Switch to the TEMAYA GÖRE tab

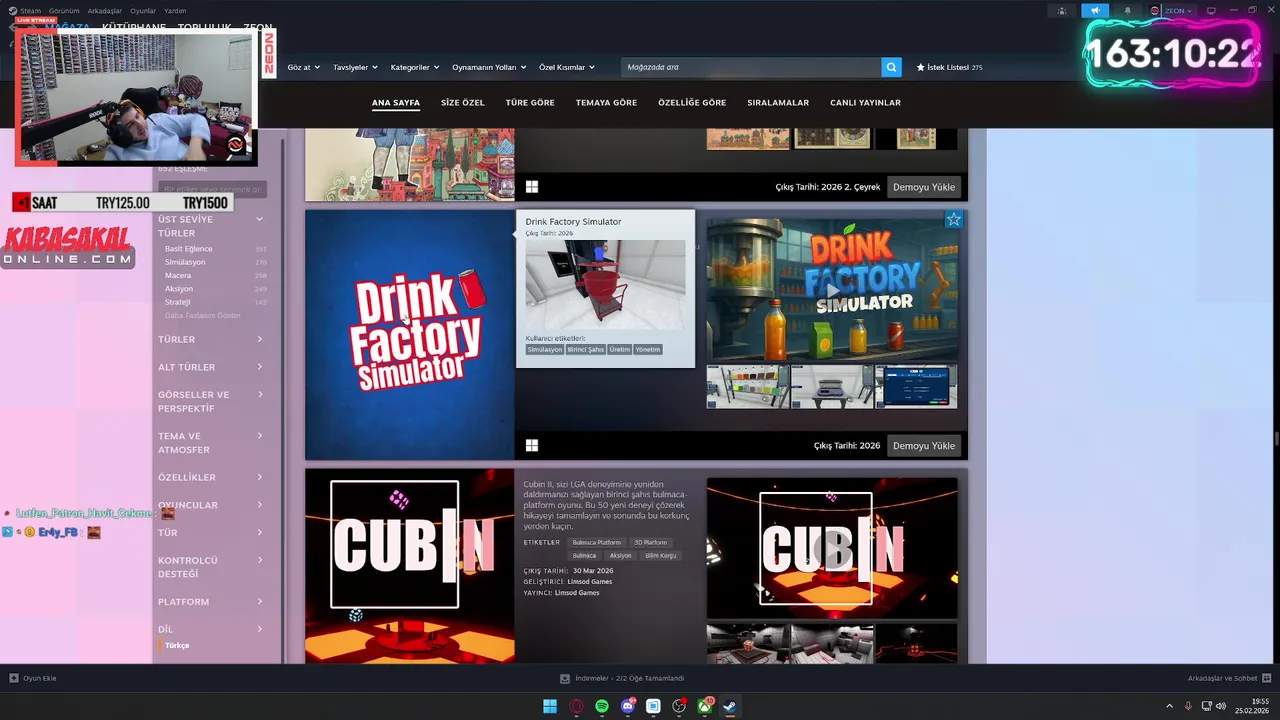[x=606, y=102]
